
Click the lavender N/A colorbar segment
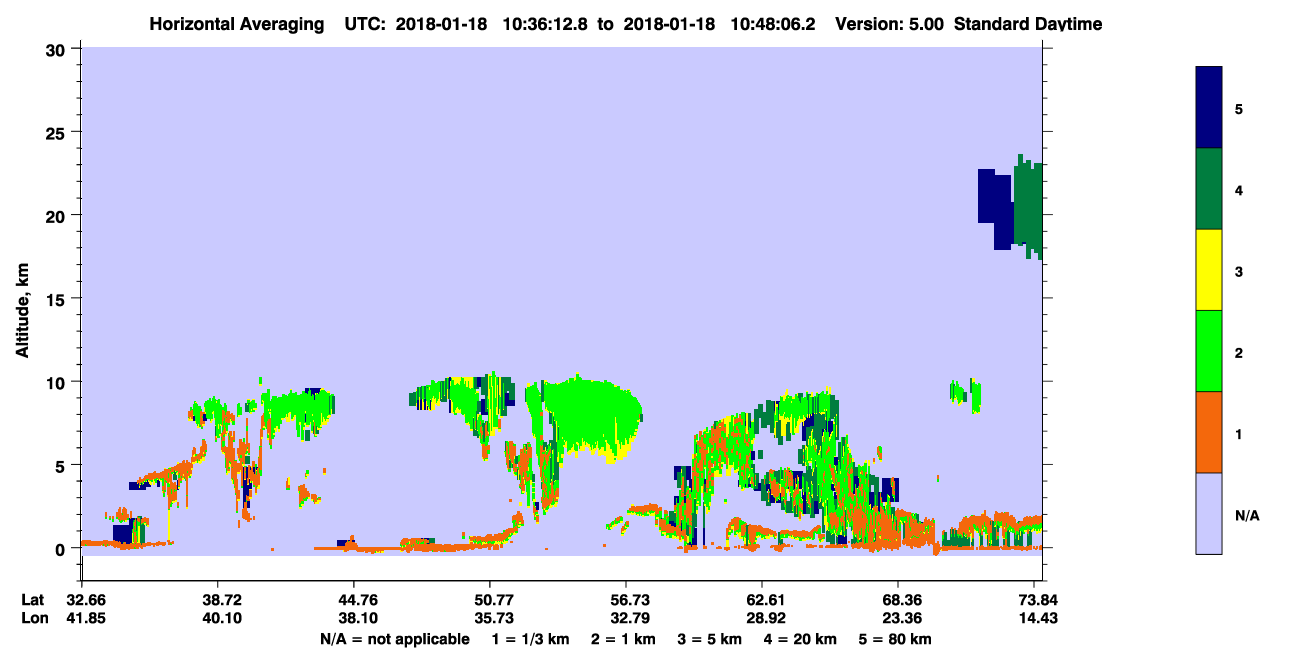point(1209,513)
